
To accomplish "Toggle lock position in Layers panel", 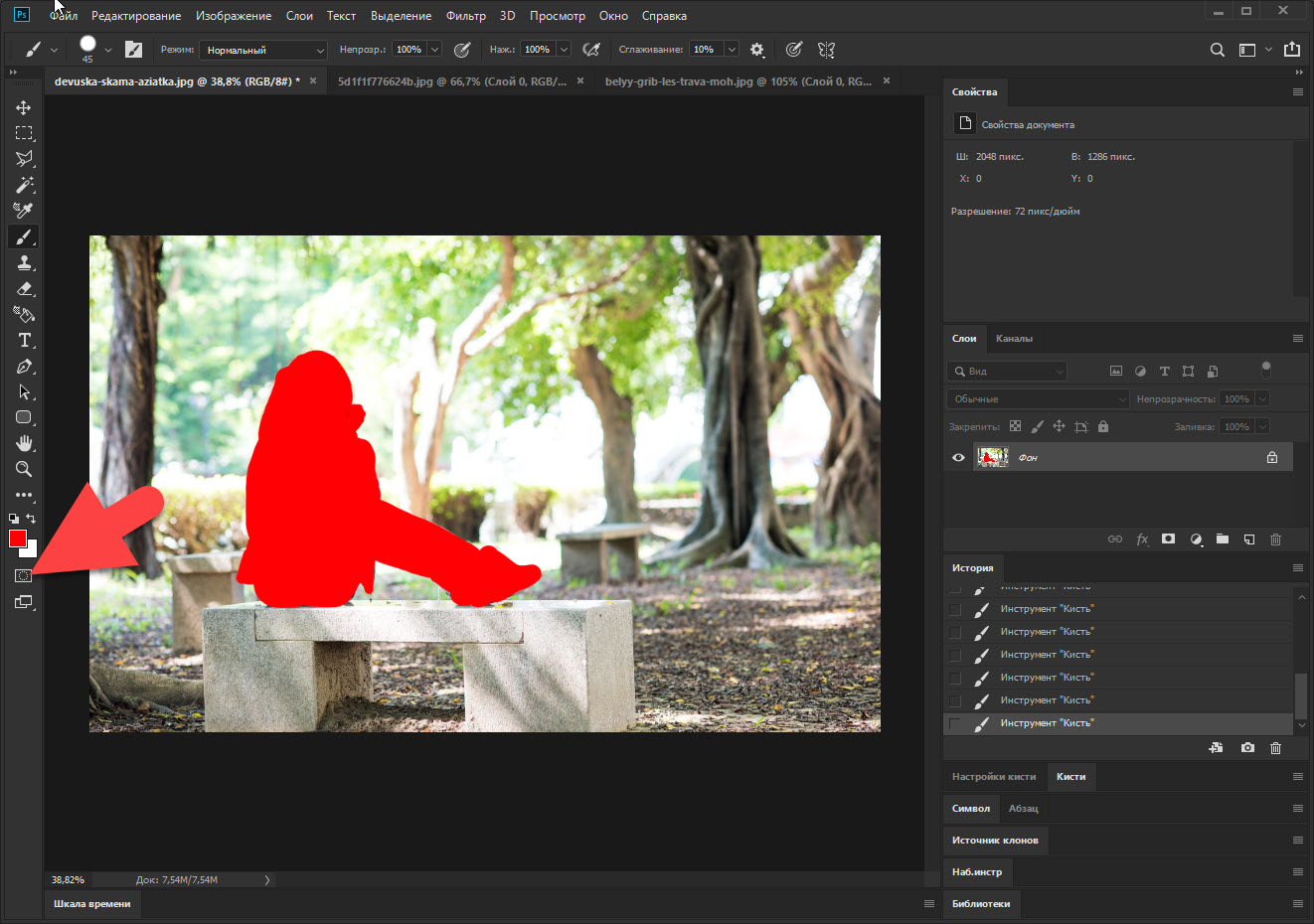I will point(1059,426).
